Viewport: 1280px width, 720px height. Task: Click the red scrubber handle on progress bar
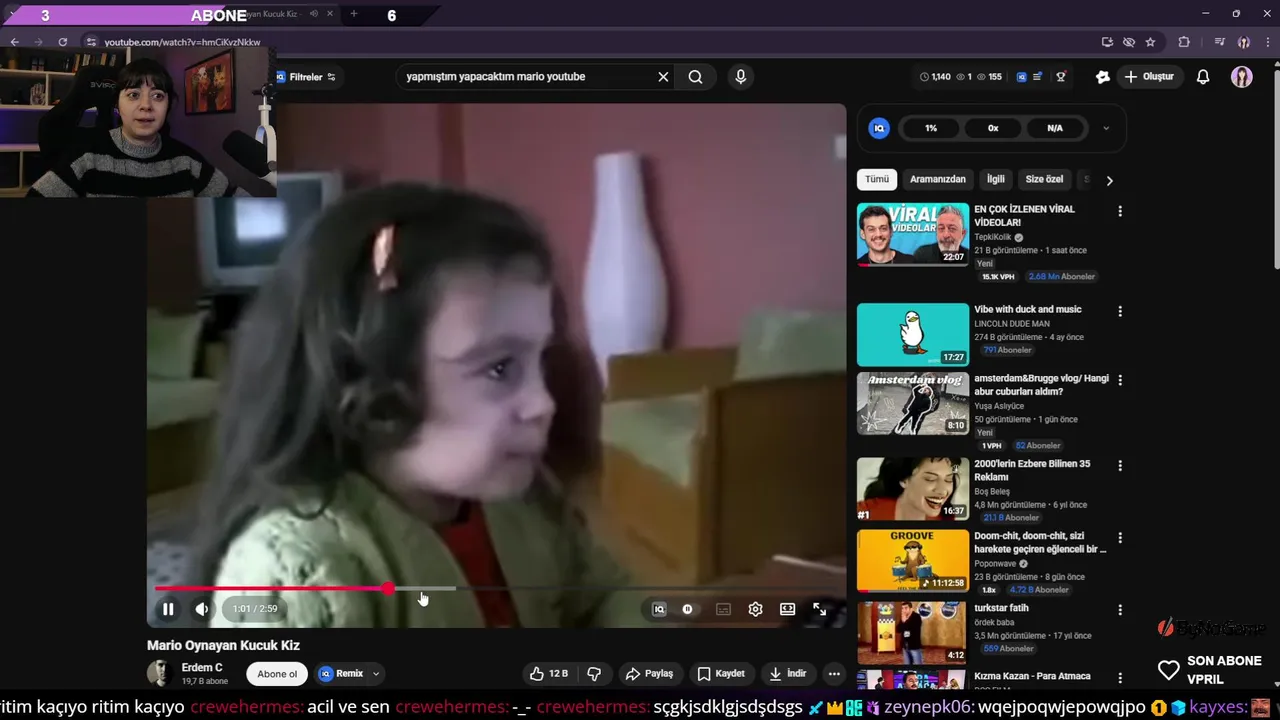coord(388,588)
